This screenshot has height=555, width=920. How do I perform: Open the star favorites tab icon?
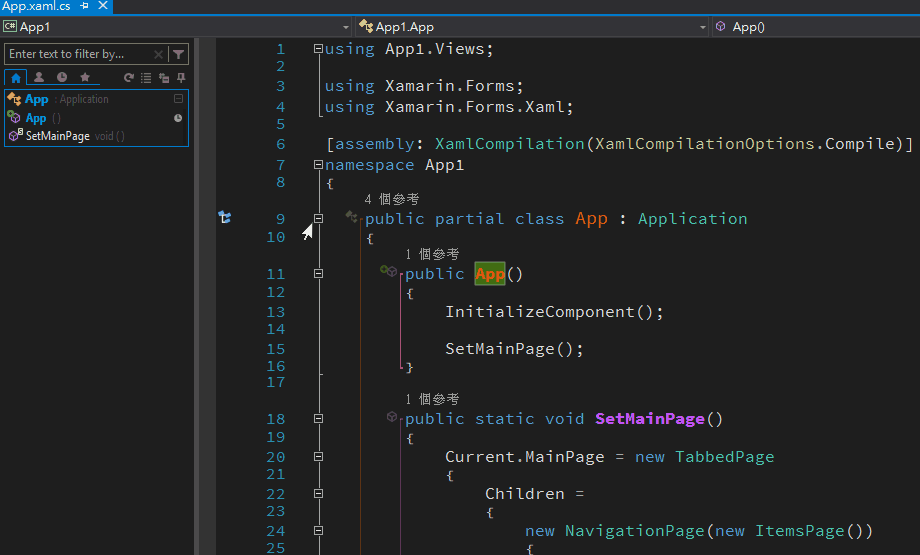[85, 77]
